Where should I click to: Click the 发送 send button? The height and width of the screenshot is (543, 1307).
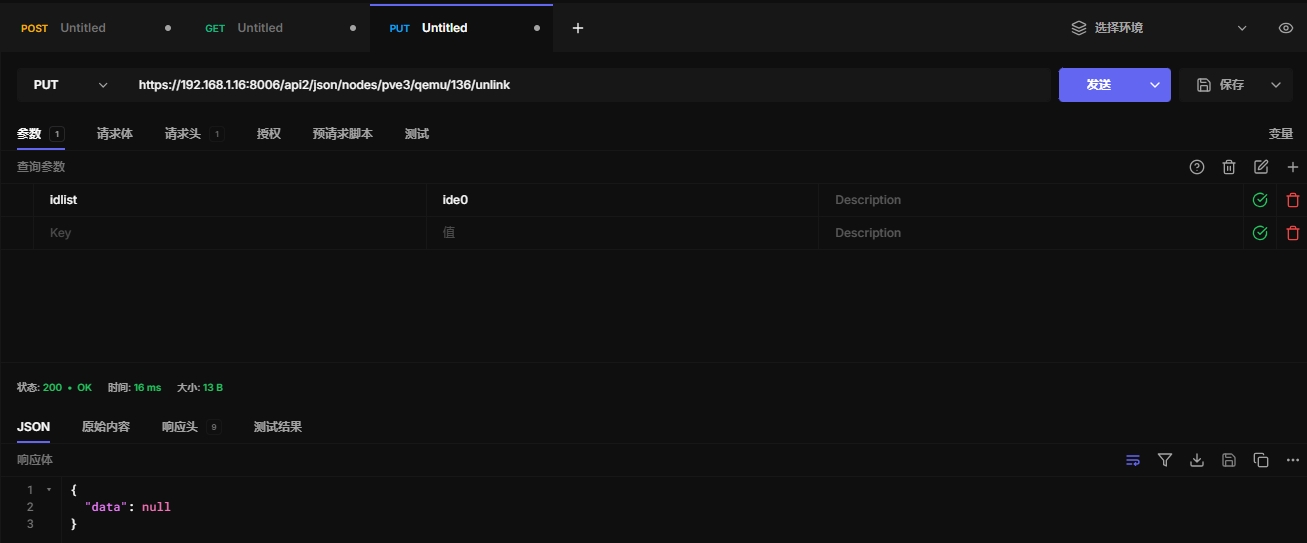pyautogui.click(x=1099, y=85)
